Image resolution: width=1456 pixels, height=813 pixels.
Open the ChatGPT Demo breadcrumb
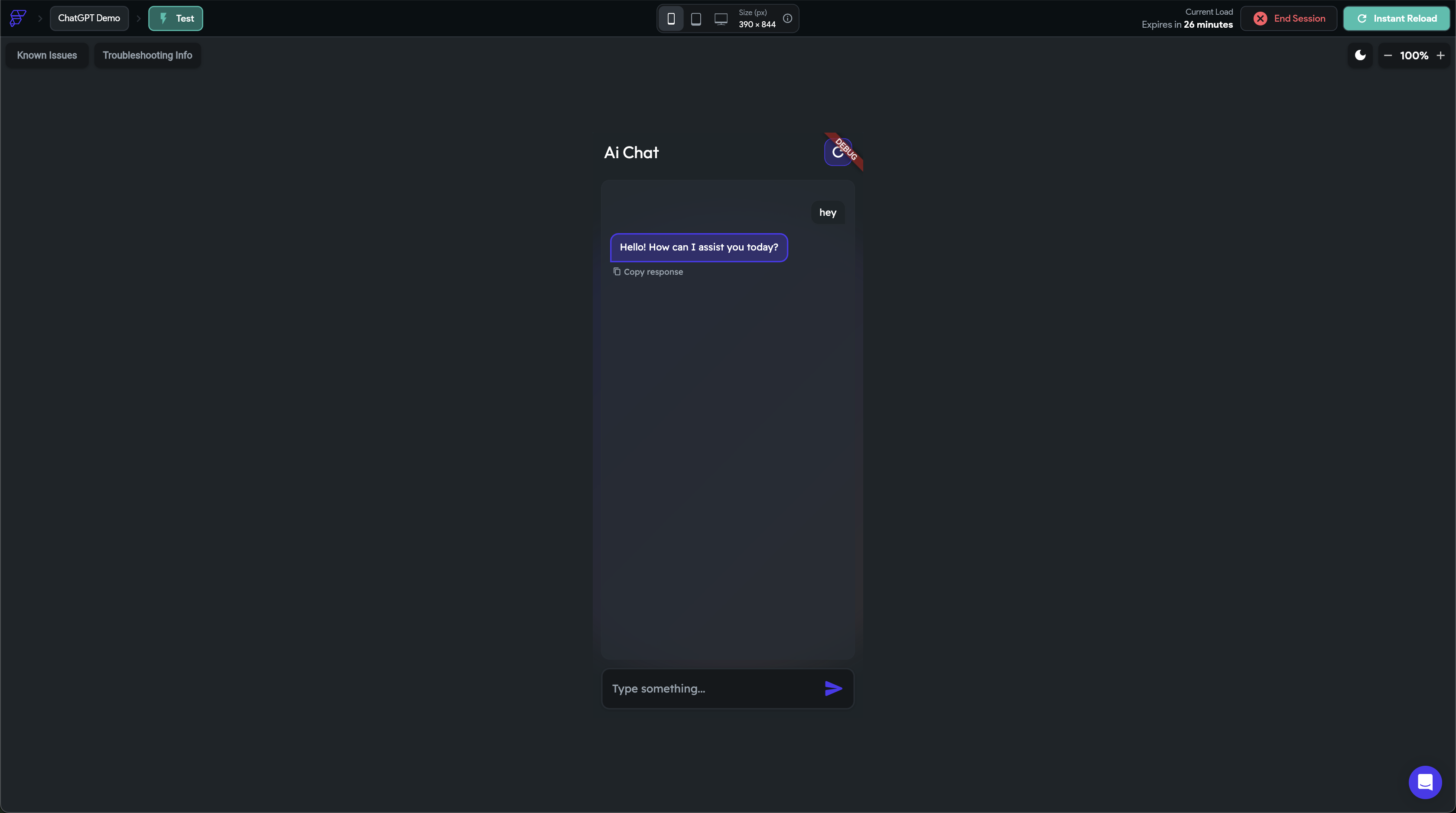pyautogui.click(x=89, y=18)
